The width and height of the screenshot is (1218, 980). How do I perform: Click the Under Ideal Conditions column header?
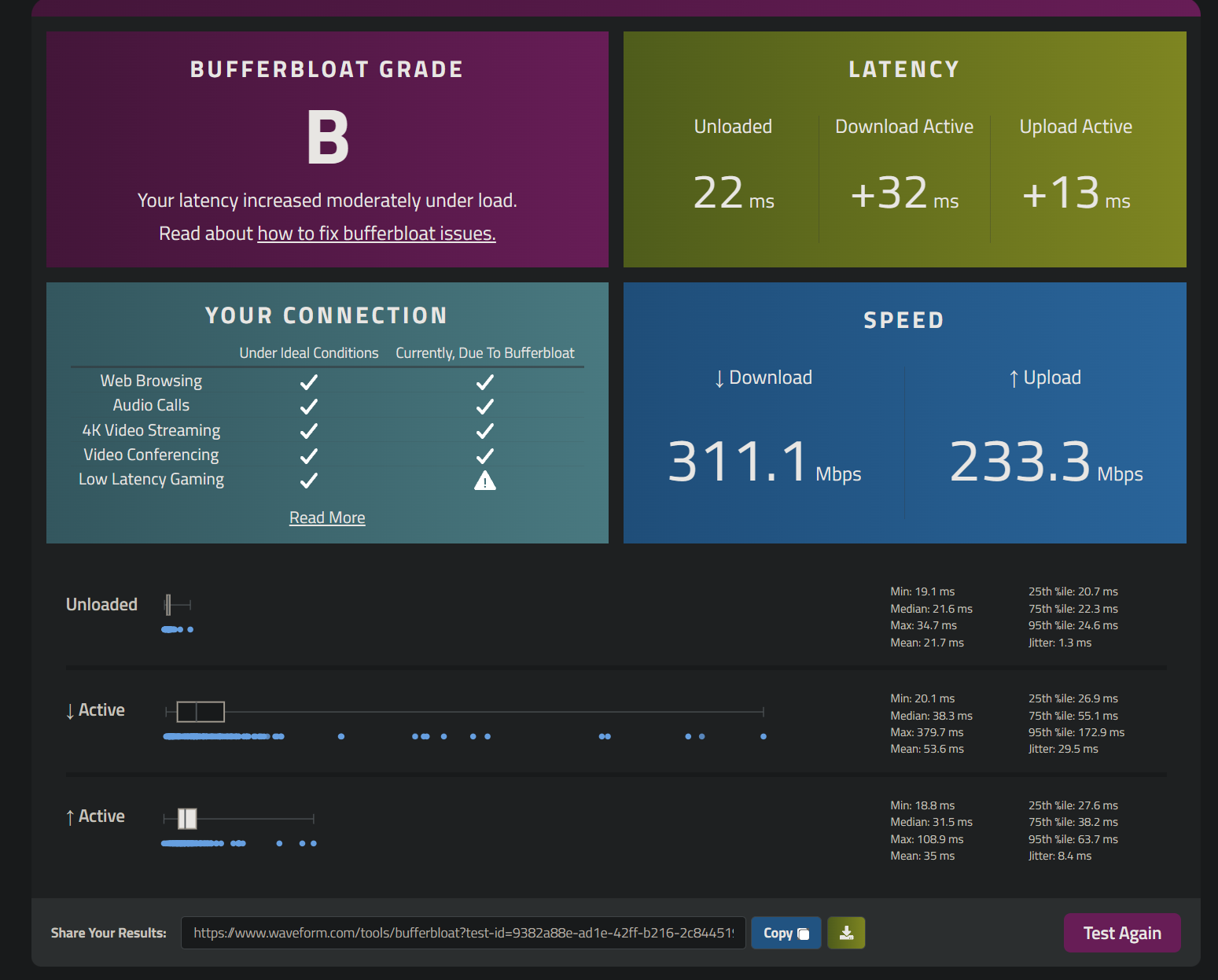309,353
